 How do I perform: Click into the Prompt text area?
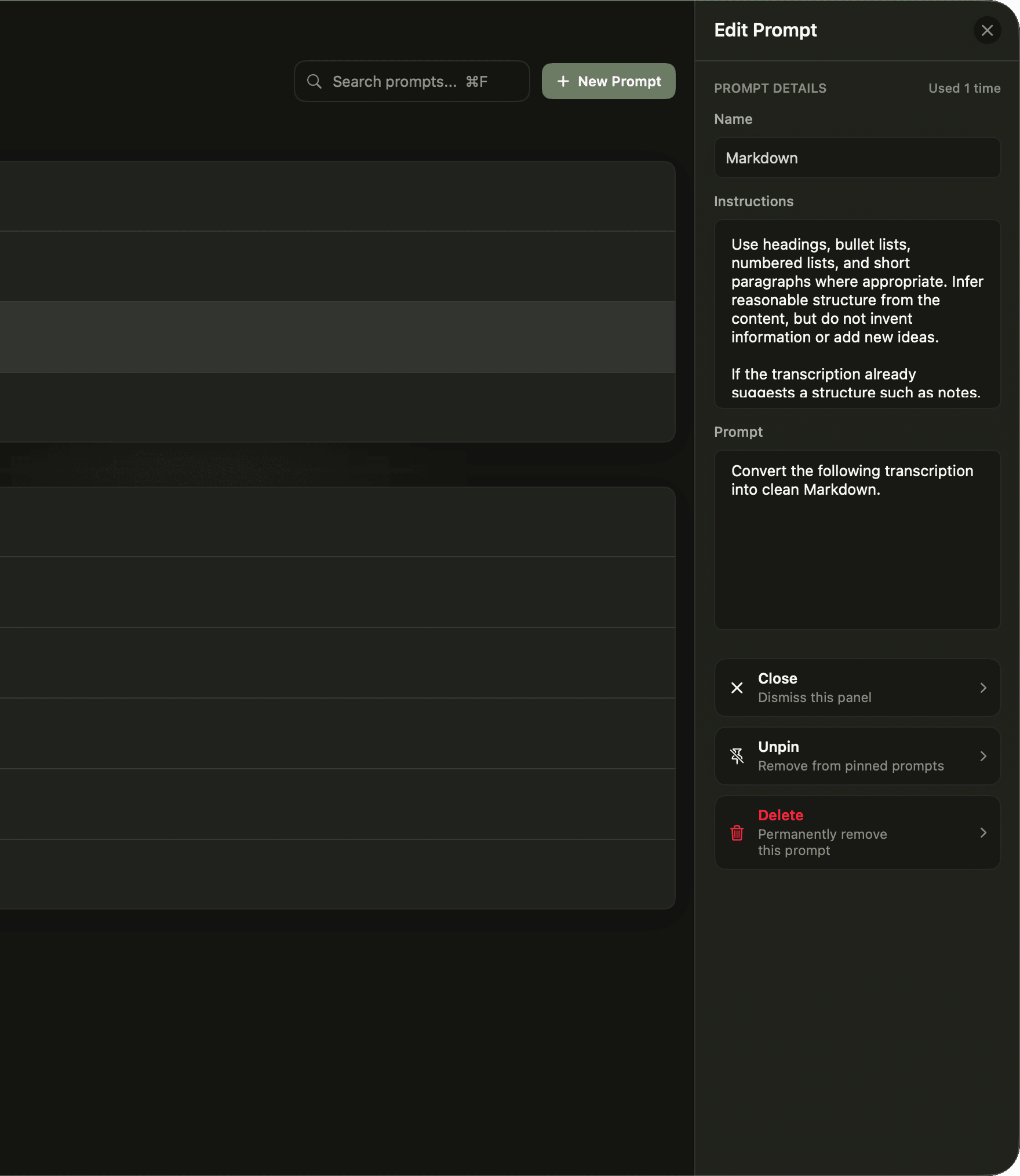tap(857, 550)
